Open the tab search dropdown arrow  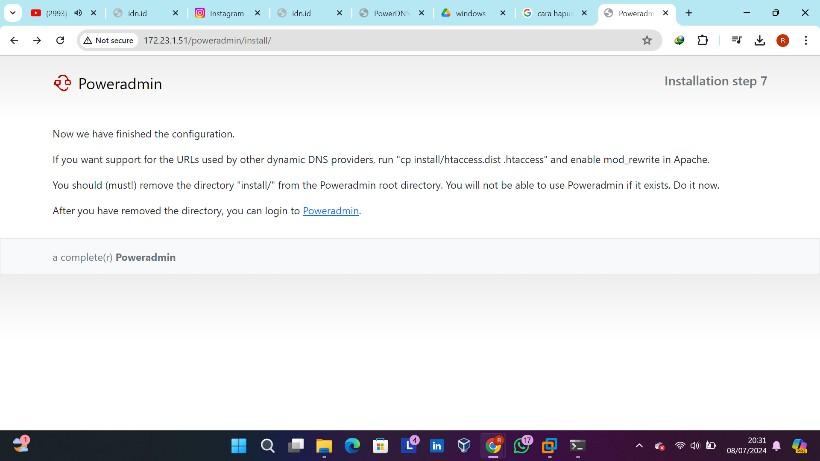coord(13,13)
